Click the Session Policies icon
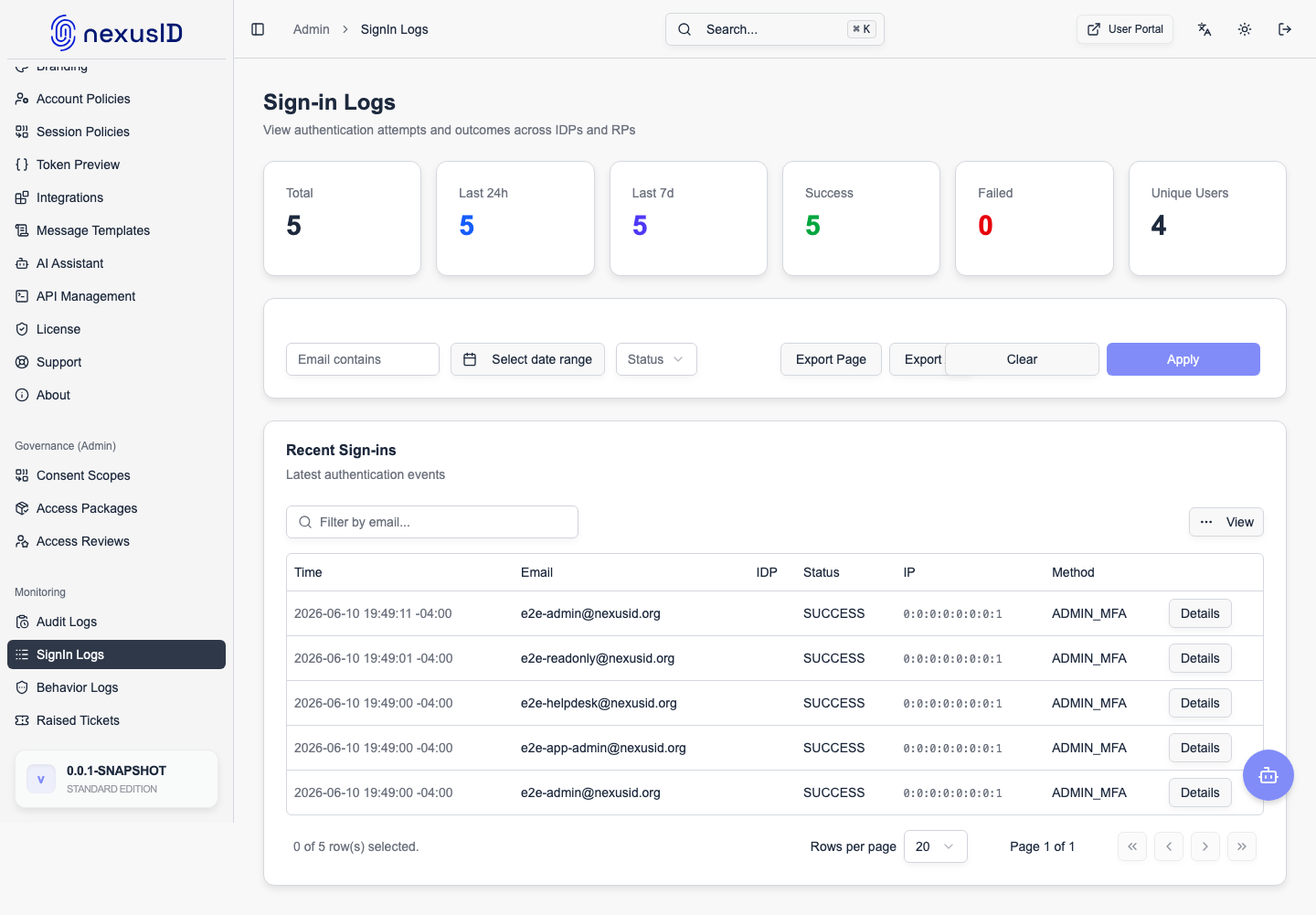This screenshot has height=915, width=1316. 22,132
